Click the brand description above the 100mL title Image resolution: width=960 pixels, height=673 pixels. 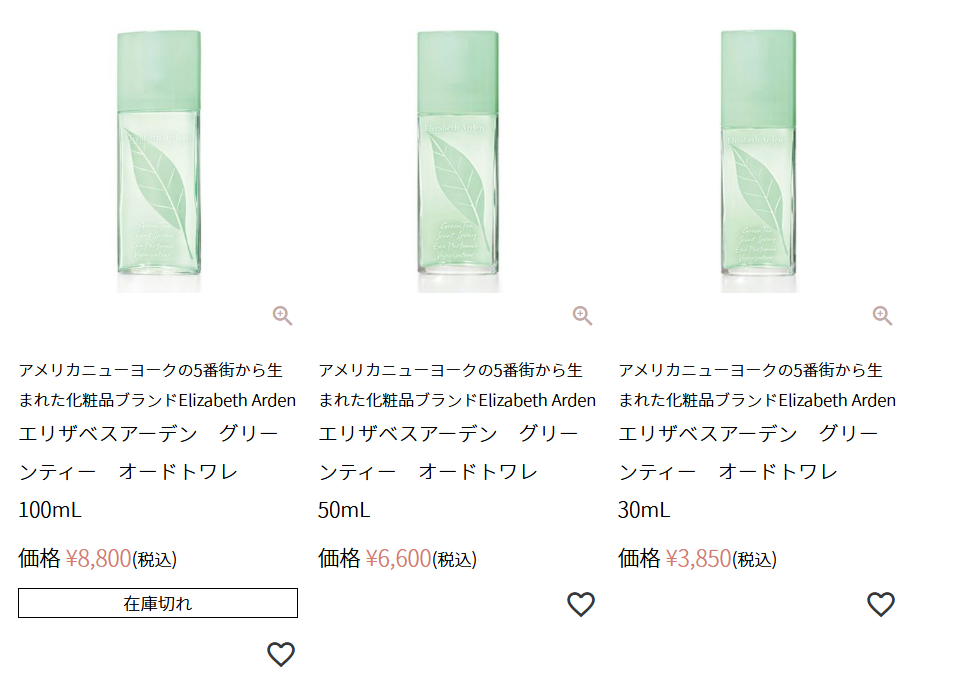157,385
